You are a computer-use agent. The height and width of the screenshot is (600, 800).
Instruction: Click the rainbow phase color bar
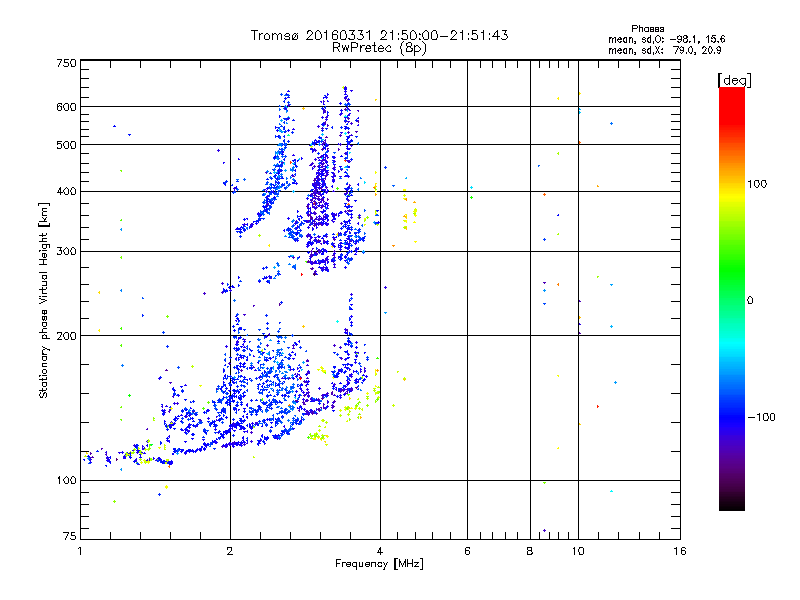pos(732,298)
